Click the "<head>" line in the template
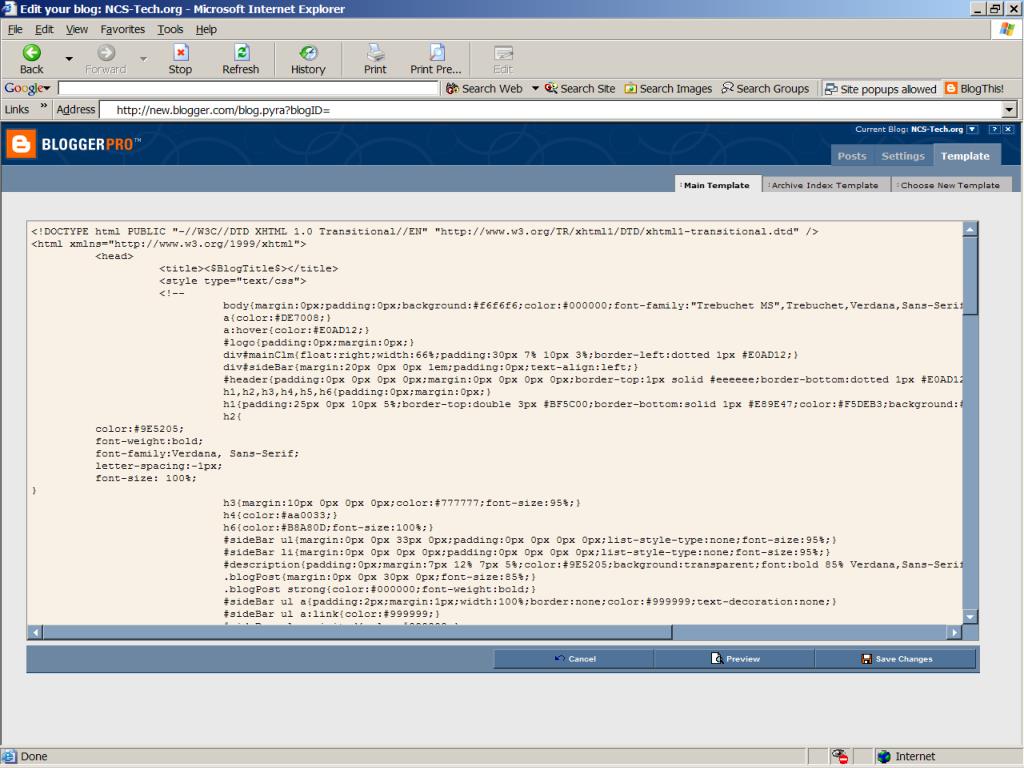The width and height of the screenshot is (1024, 768). pos(114,256)
